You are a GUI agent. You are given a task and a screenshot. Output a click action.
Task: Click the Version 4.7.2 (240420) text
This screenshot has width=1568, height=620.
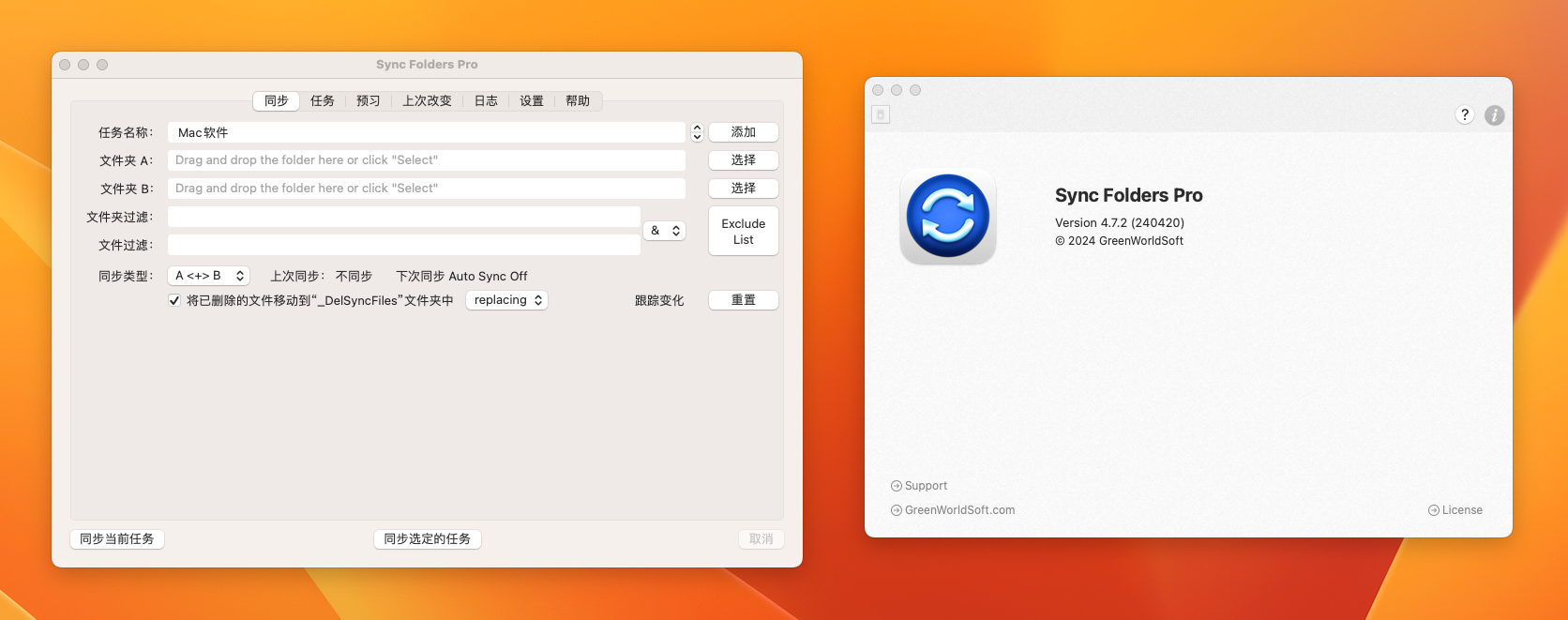tap(1120, 223)
